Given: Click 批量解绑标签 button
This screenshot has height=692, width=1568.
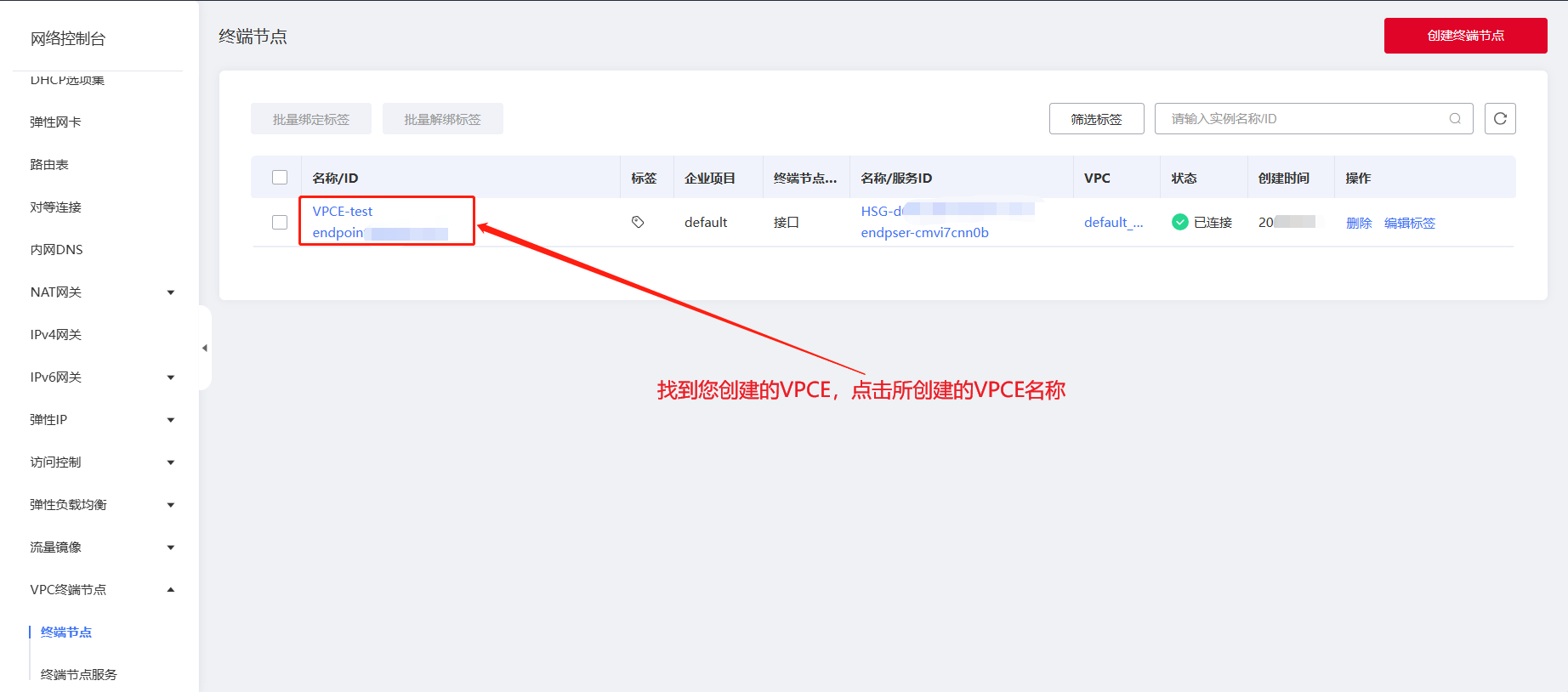Looking at the screenshot, I should [442, 119].
